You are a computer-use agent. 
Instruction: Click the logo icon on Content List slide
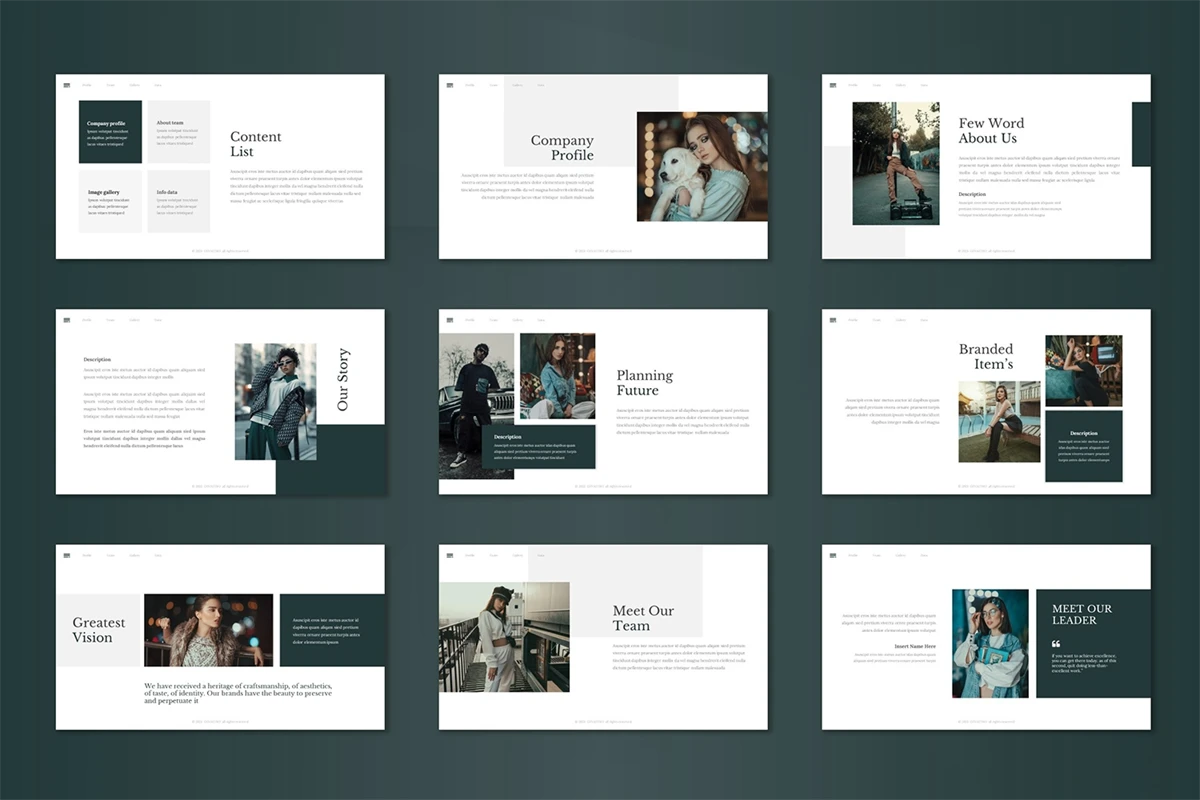(x=67, y=85)
